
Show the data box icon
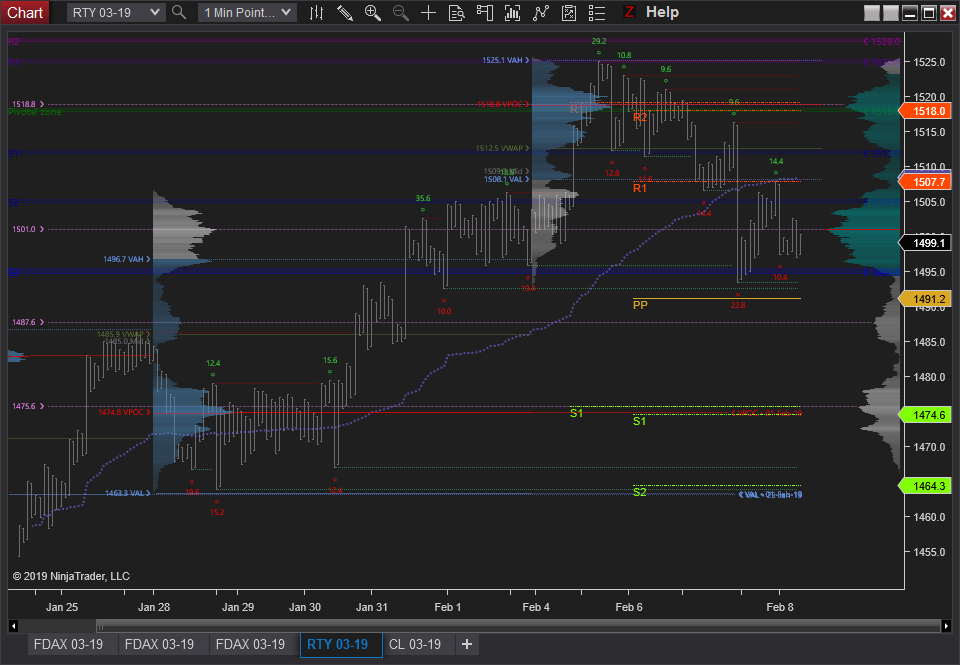coord(457,12)
